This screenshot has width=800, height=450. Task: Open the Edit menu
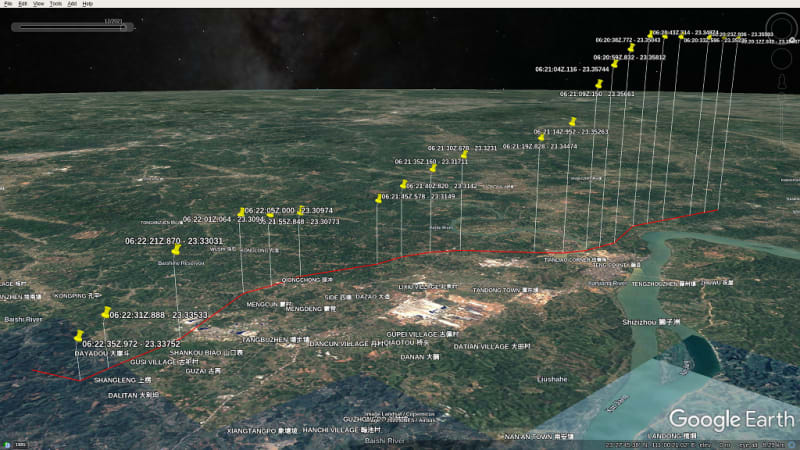tap(22, 4)
